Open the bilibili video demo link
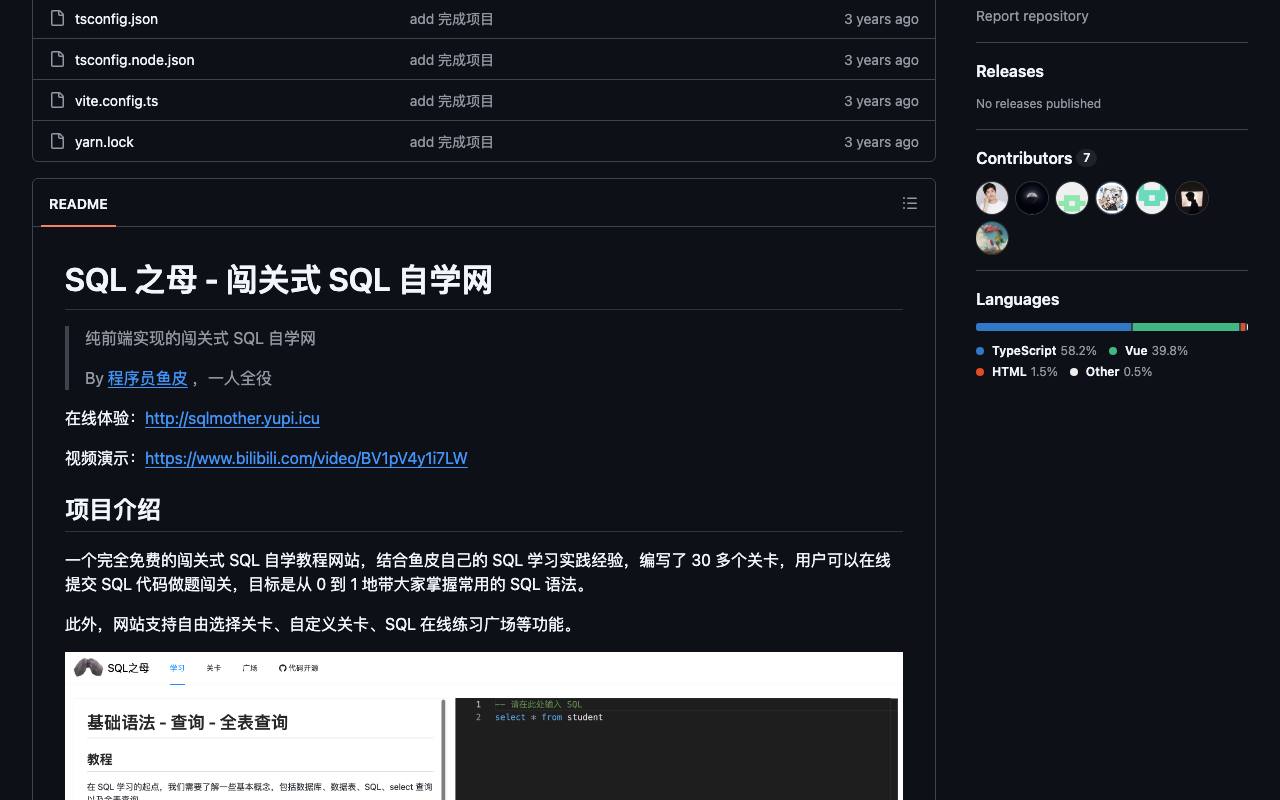1280x800 pixels. 306,458
